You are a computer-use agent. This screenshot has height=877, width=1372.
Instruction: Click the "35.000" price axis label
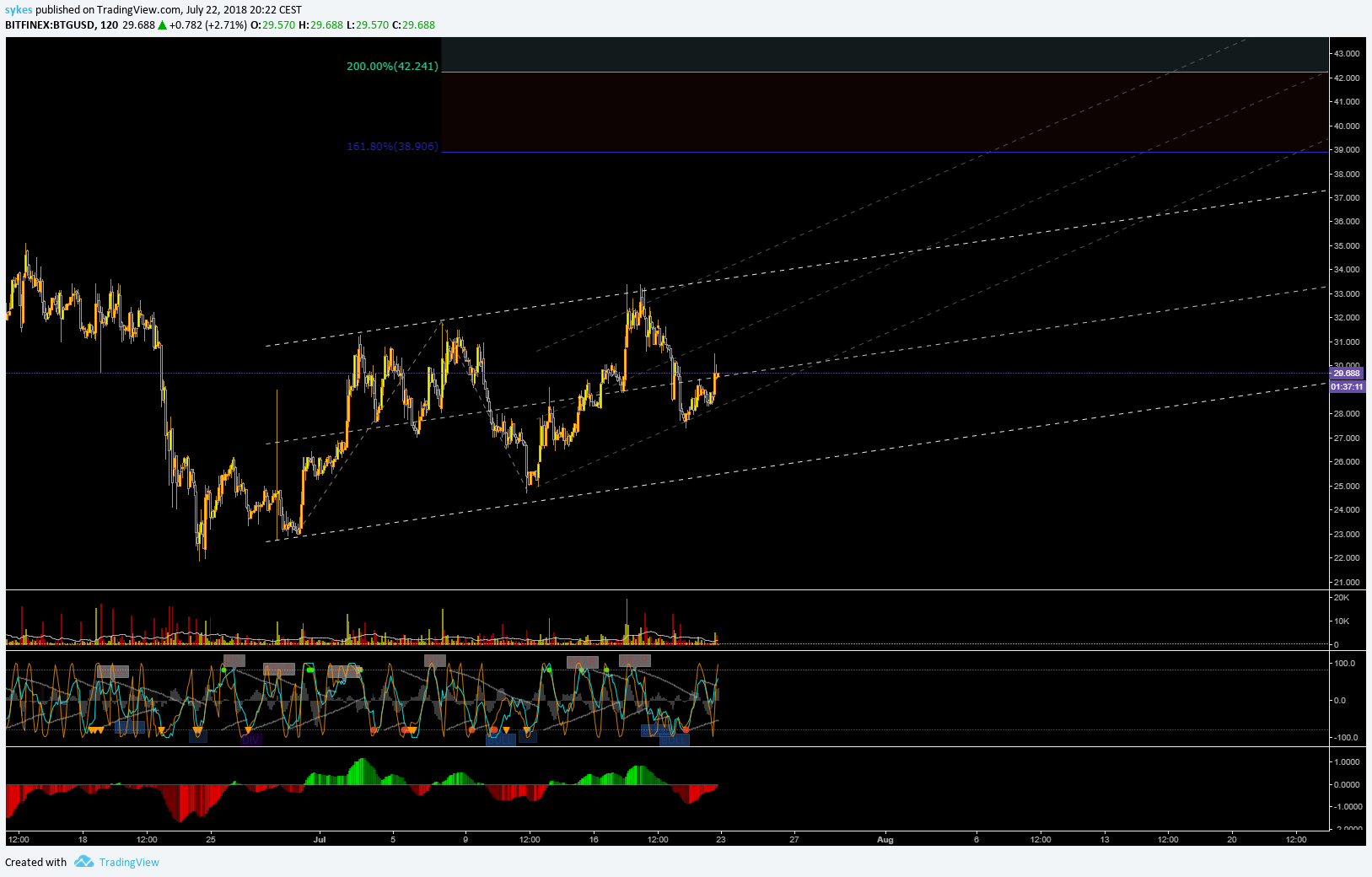(x=1347, y=245)
